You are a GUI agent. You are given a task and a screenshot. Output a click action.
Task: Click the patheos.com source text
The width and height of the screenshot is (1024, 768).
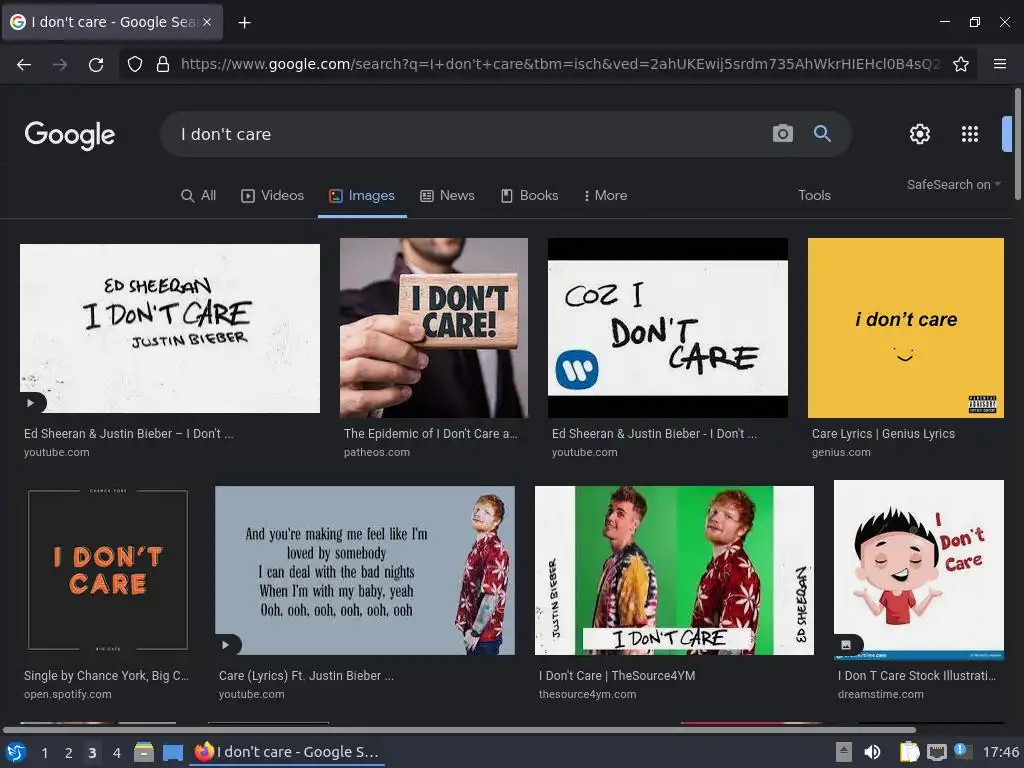(x=377, y=452)
